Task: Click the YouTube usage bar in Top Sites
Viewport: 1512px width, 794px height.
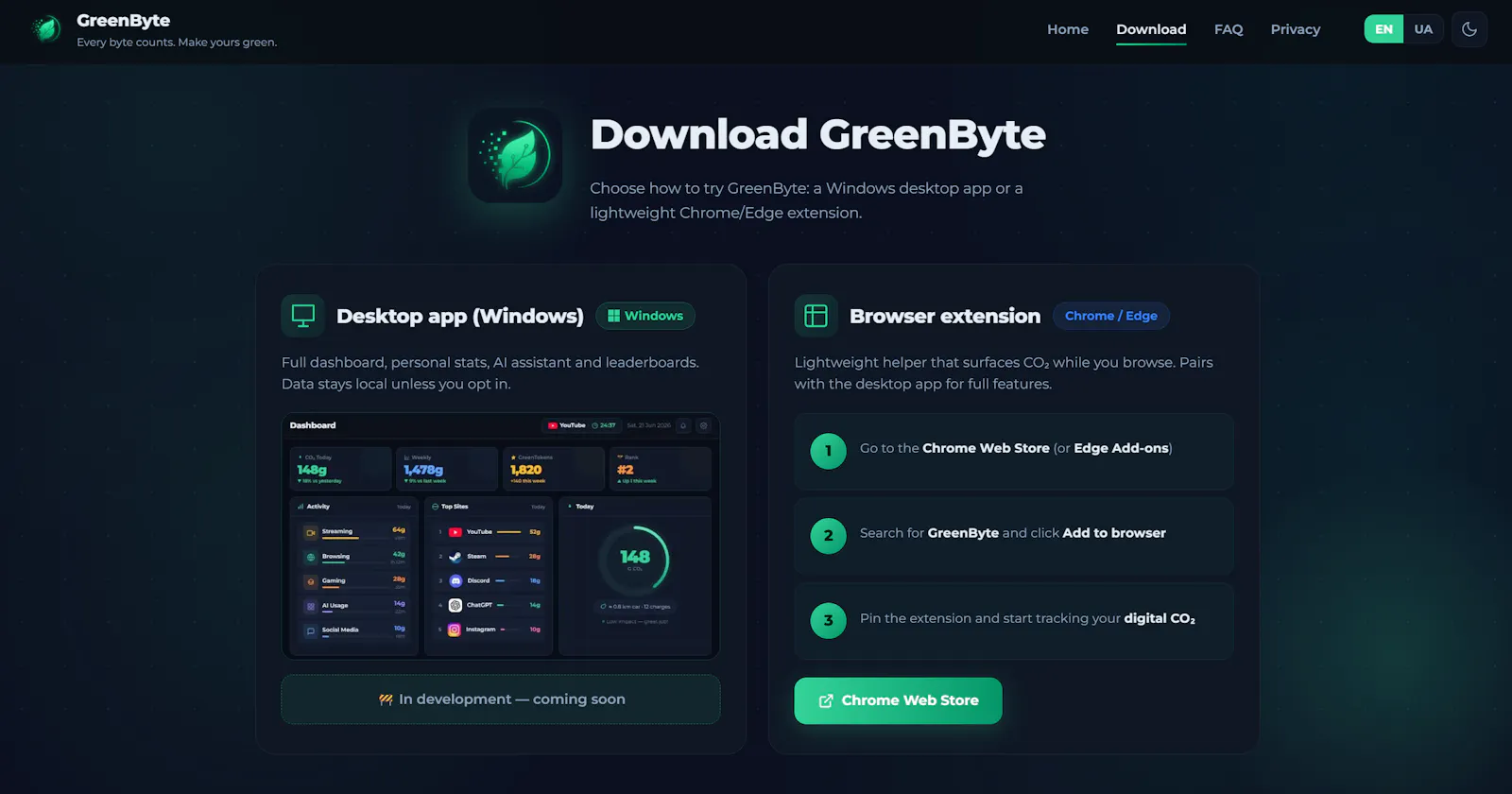Action: [509, 532]
